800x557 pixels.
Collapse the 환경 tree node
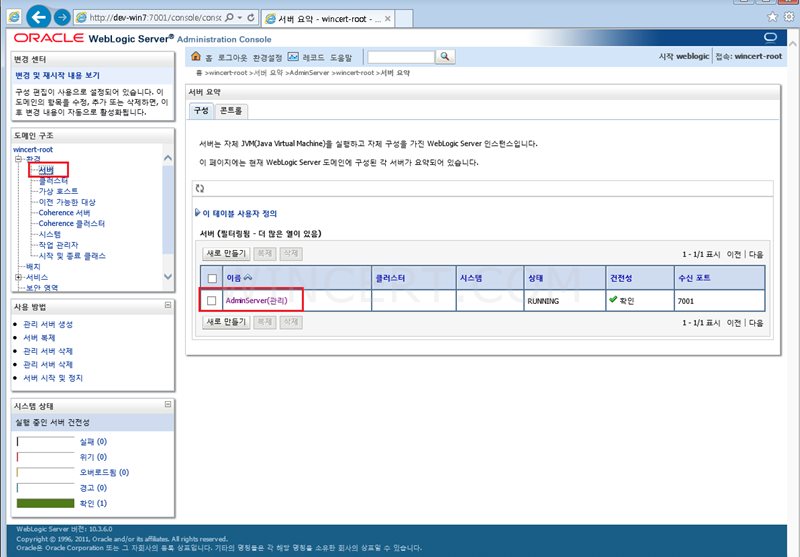point(18,159)
